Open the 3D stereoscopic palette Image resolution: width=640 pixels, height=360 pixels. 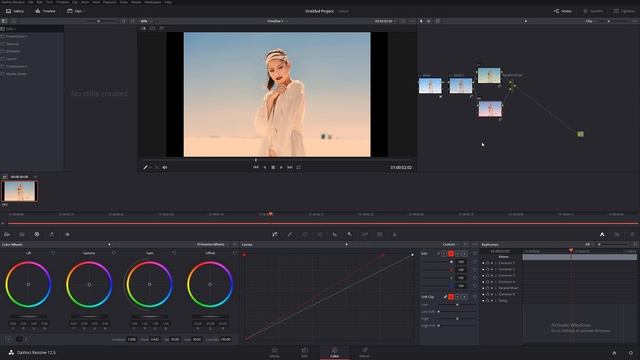[x=380, y=234]
